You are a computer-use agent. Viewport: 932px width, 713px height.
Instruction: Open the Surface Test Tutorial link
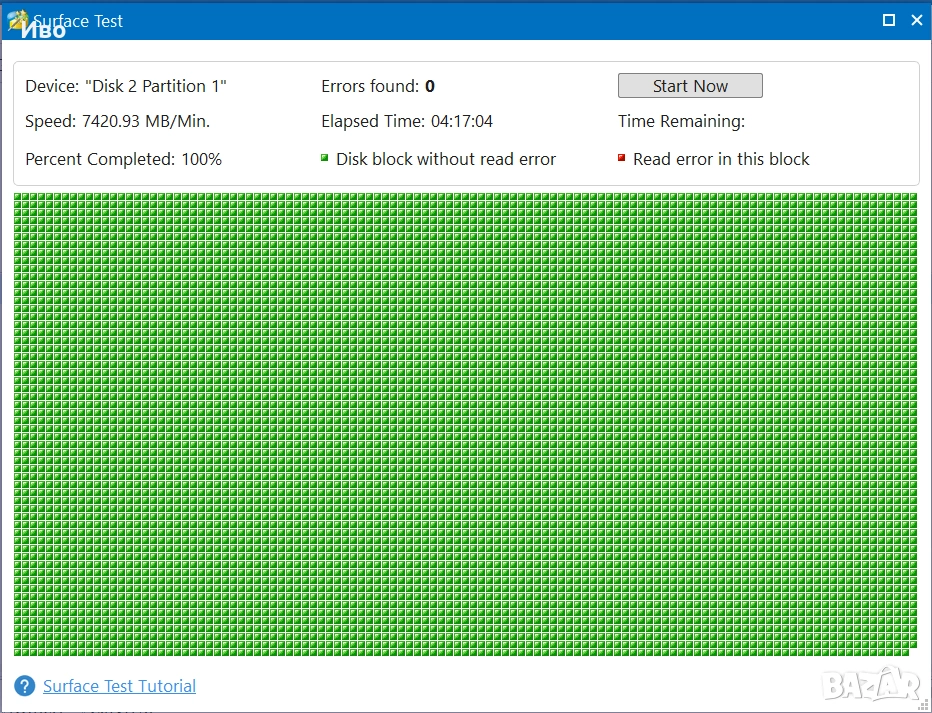pyautogui.click(x=119, y=686)
